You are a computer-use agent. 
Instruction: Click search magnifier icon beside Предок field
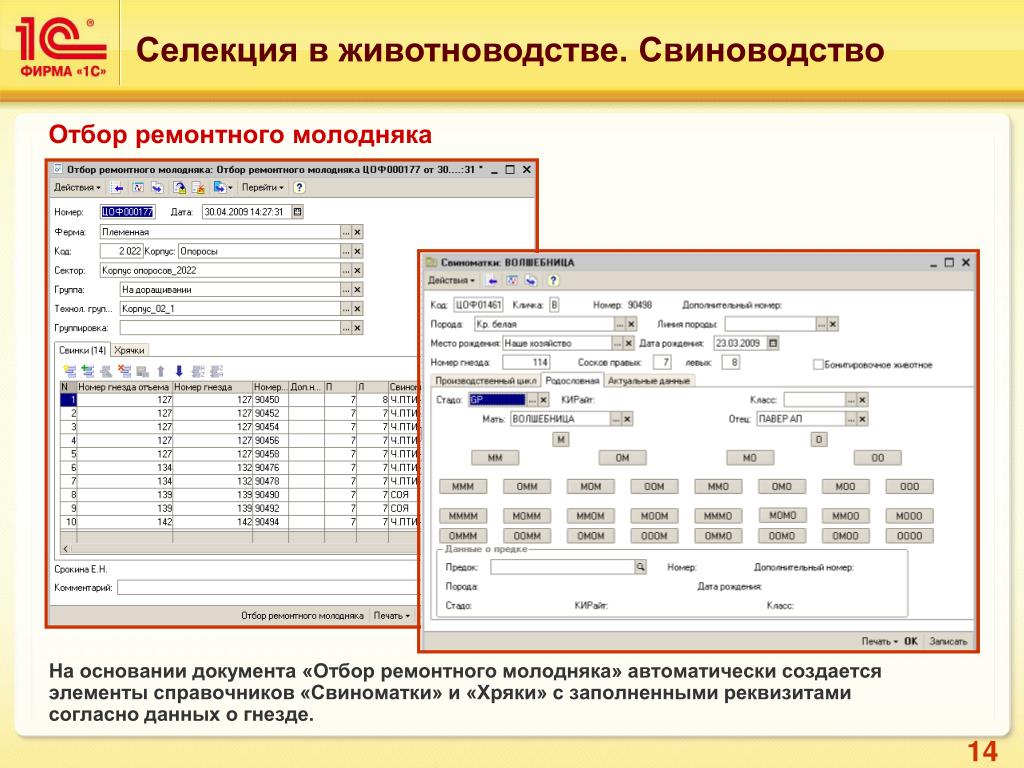640,567
